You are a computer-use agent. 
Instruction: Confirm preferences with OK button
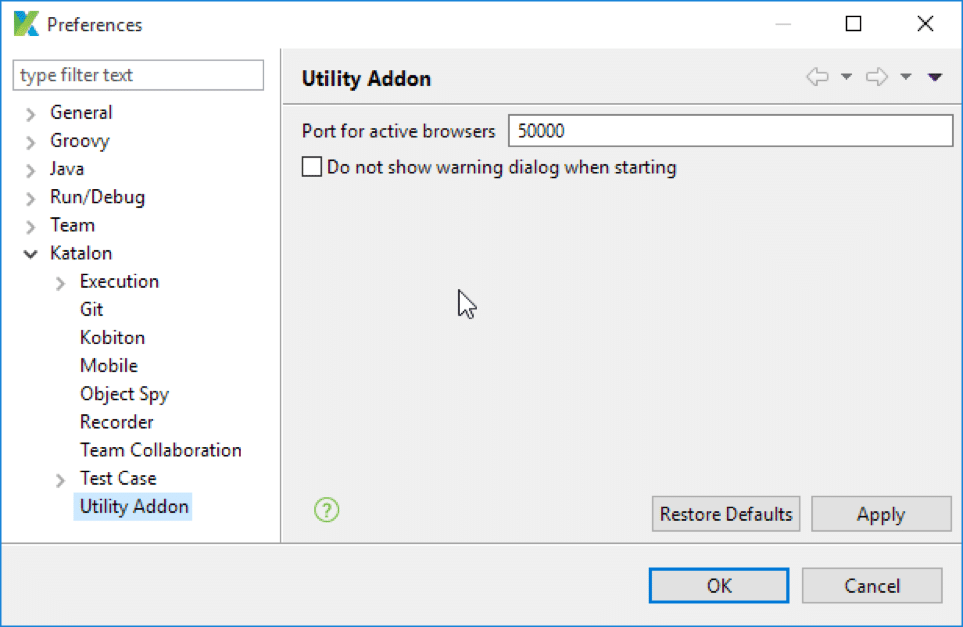[718, 586]
